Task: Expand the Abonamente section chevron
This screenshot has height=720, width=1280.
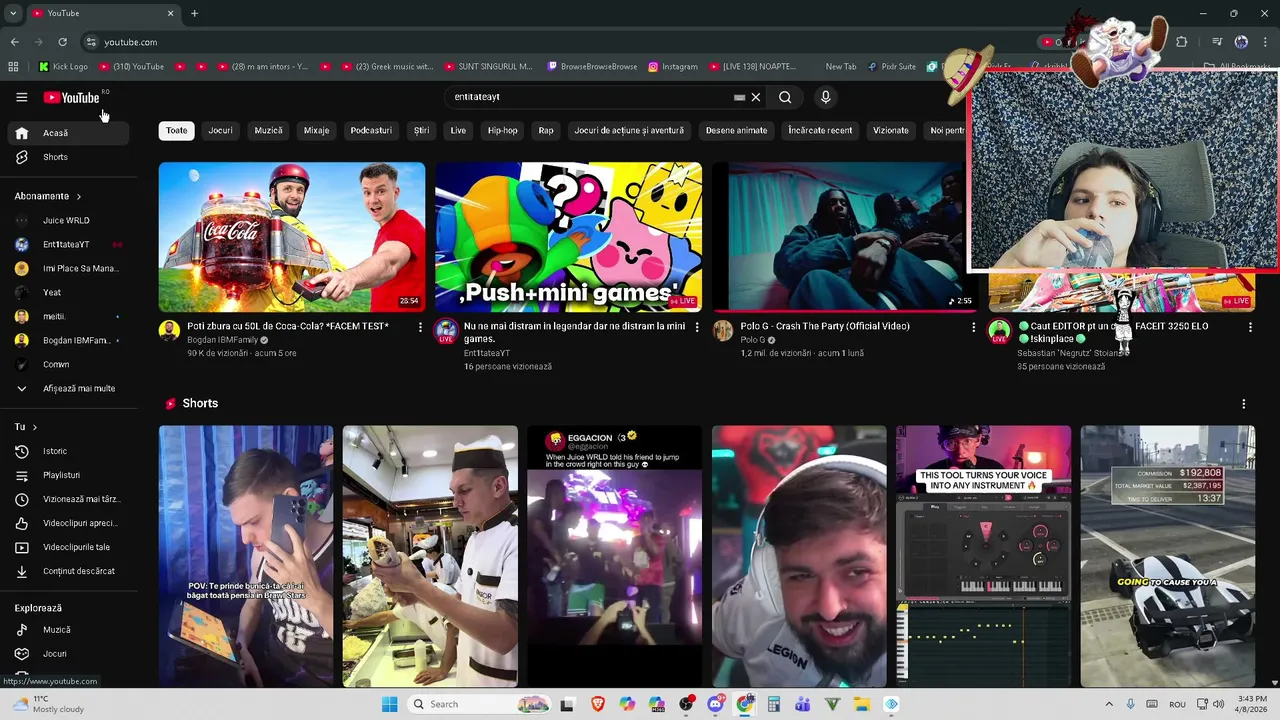Action: coord(78,196)
